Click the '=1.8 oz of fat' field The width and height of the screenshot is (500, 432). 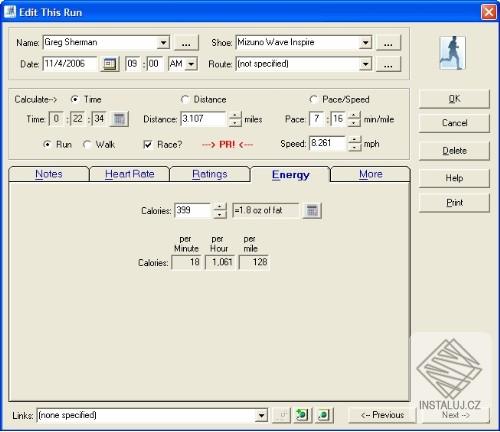coord(266,211)
